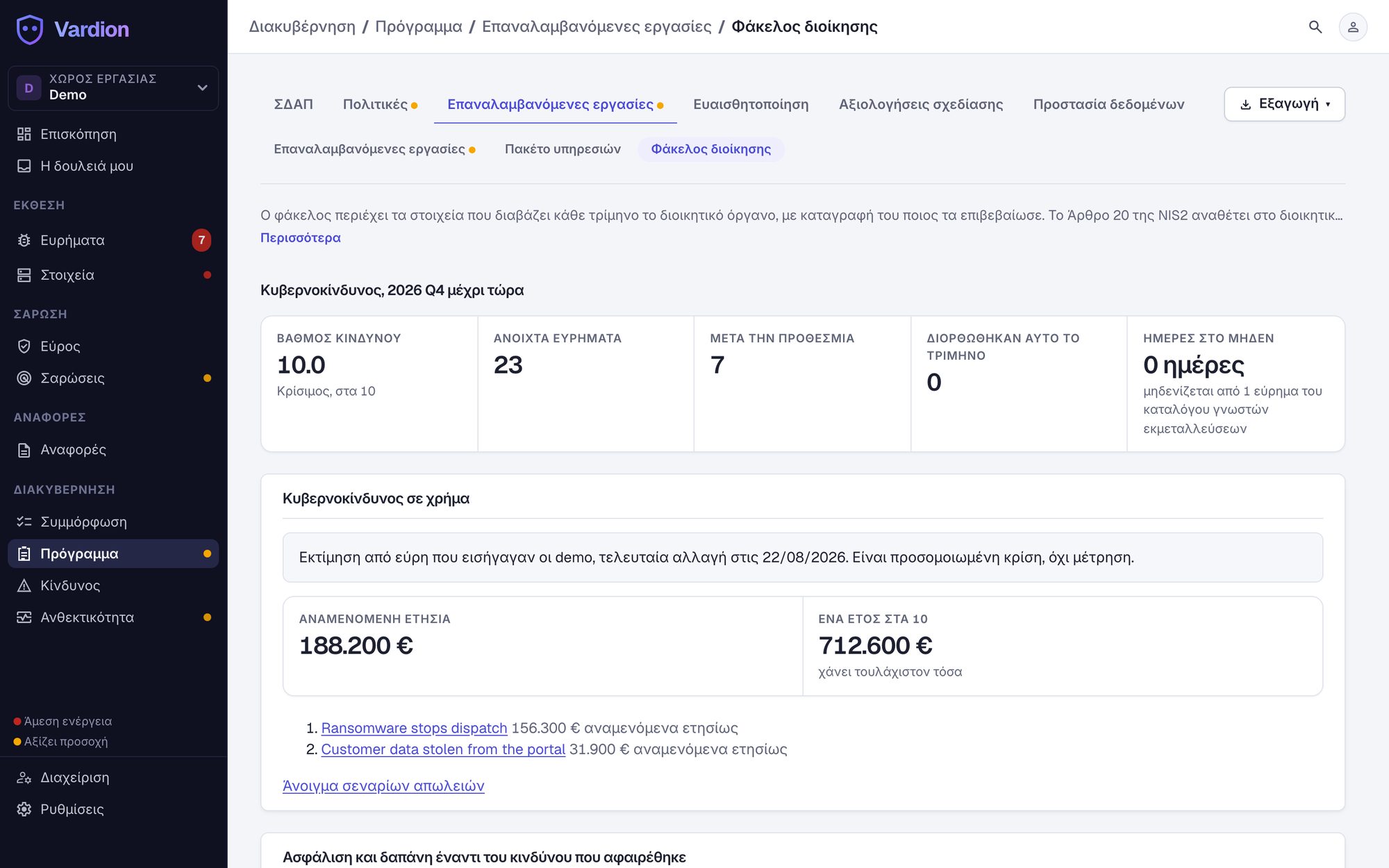Select the Ευαισθητοποίηση tab
1389x868 pixels.
point(751,104)
